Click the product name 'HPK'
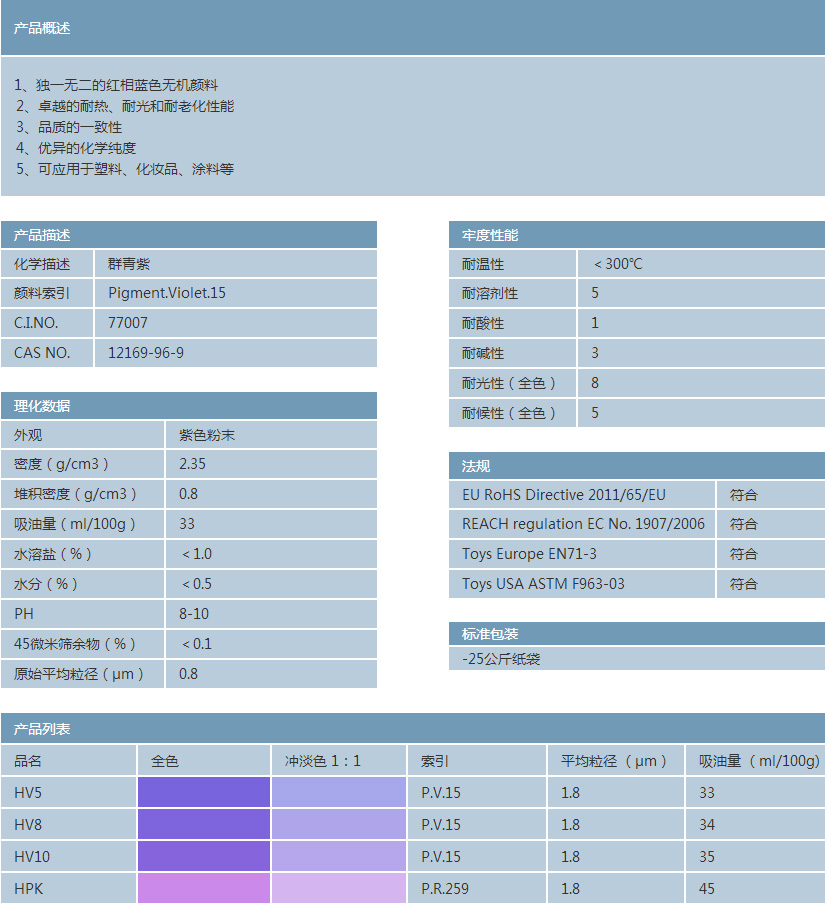The width and height of the screenshot is (826, 905). coord(28,889)
